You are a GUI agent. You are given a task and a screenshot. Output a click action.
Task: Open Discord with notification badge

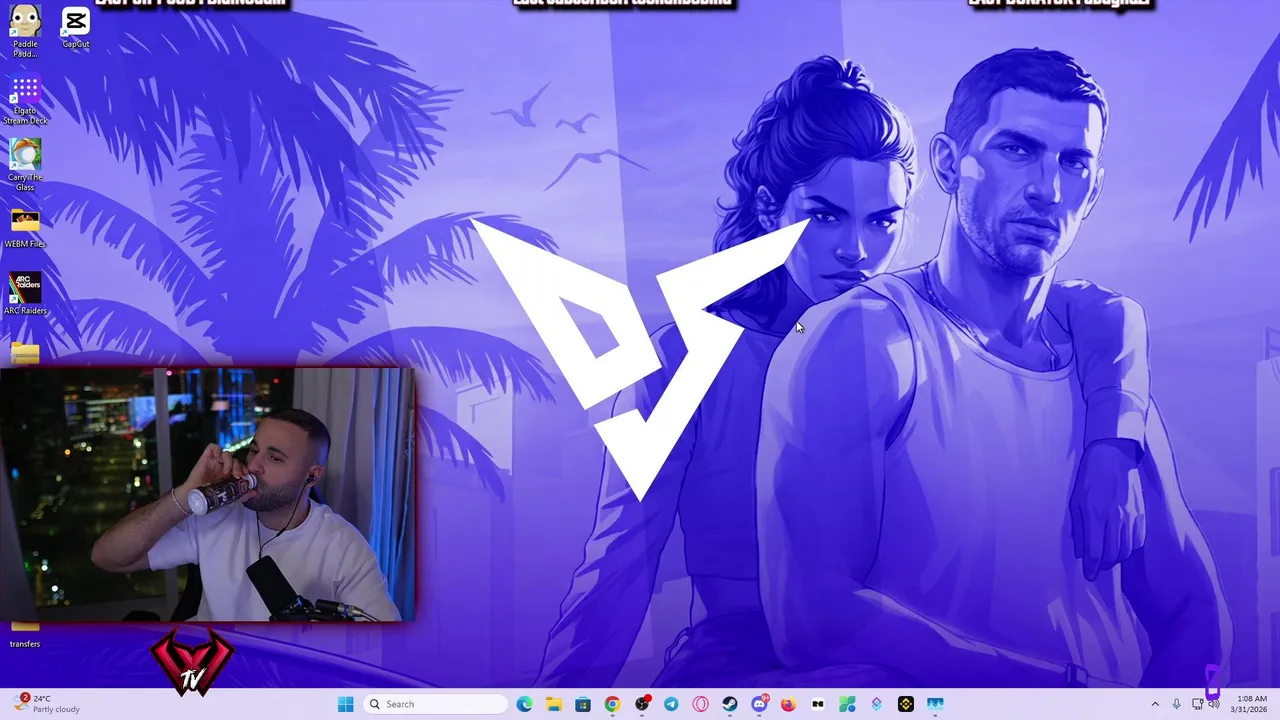click(x=759, y=704)
